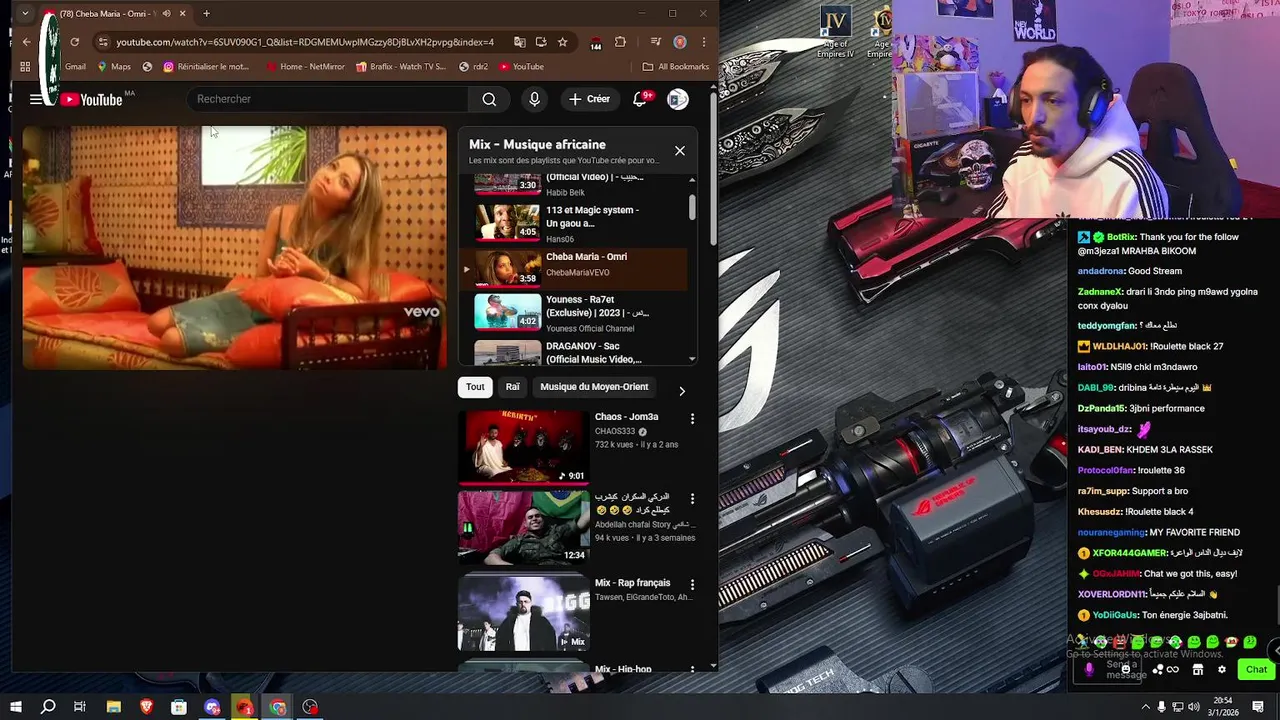The height and width of the screenshot is (720, 1280).
Task: Open the Braflix - Watch TV S... bookmark
Action: (400, 67)
